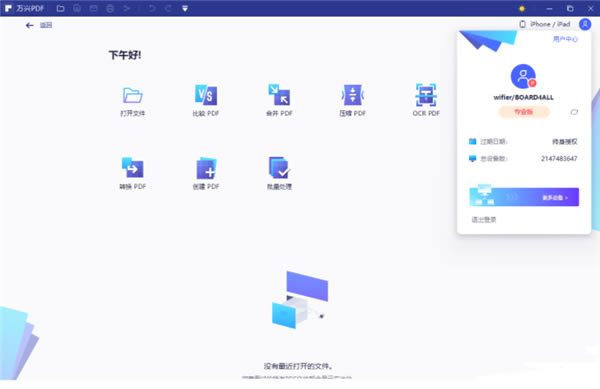Click 退出登录 to log out
Viewport: 600px width, 389px height.
click(x=484, y=220)
